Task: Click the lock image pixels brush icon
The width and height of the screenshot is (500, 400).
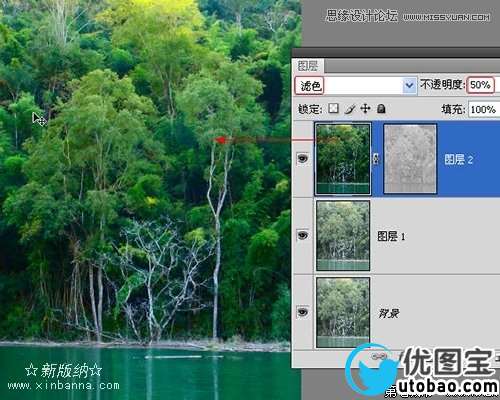Action: pos(350,109)
